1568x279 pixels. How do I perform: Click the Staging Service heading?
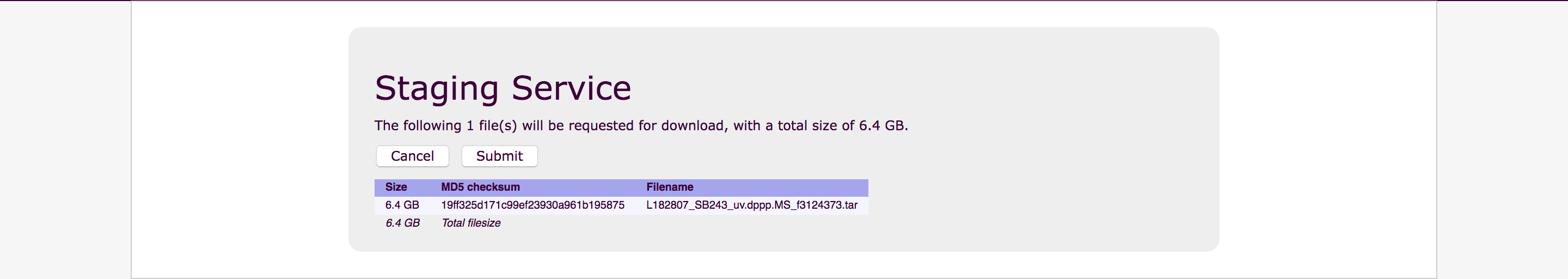[x=503, y=88]
